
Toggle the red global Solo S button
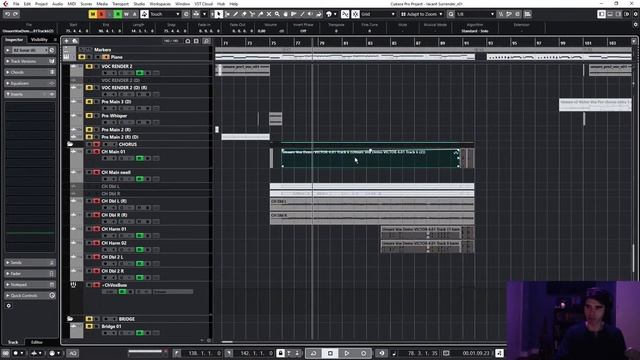[101, 14]
